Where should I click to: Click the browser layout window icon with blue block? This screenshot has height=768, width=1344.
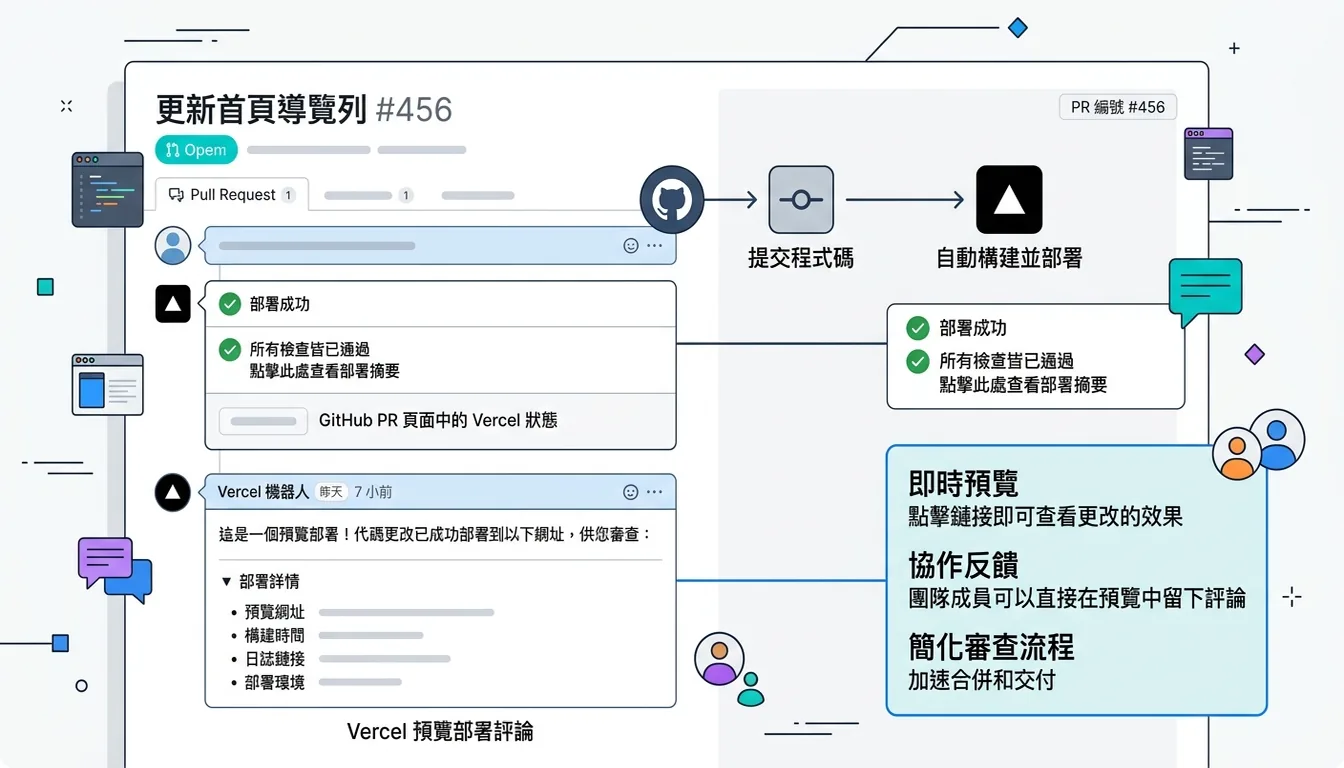108,384
